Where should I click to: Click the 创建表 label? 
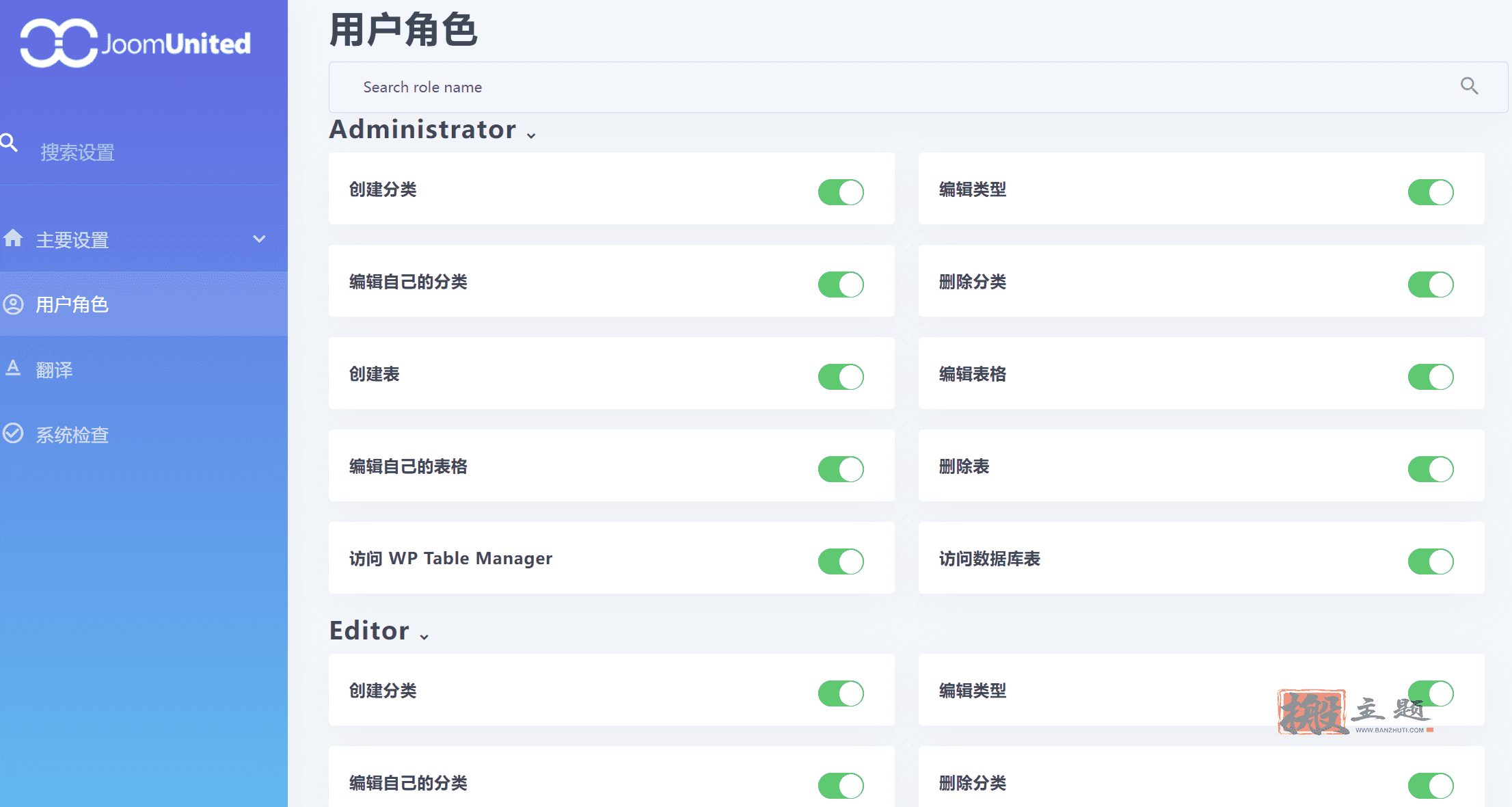tap(374, 374)
